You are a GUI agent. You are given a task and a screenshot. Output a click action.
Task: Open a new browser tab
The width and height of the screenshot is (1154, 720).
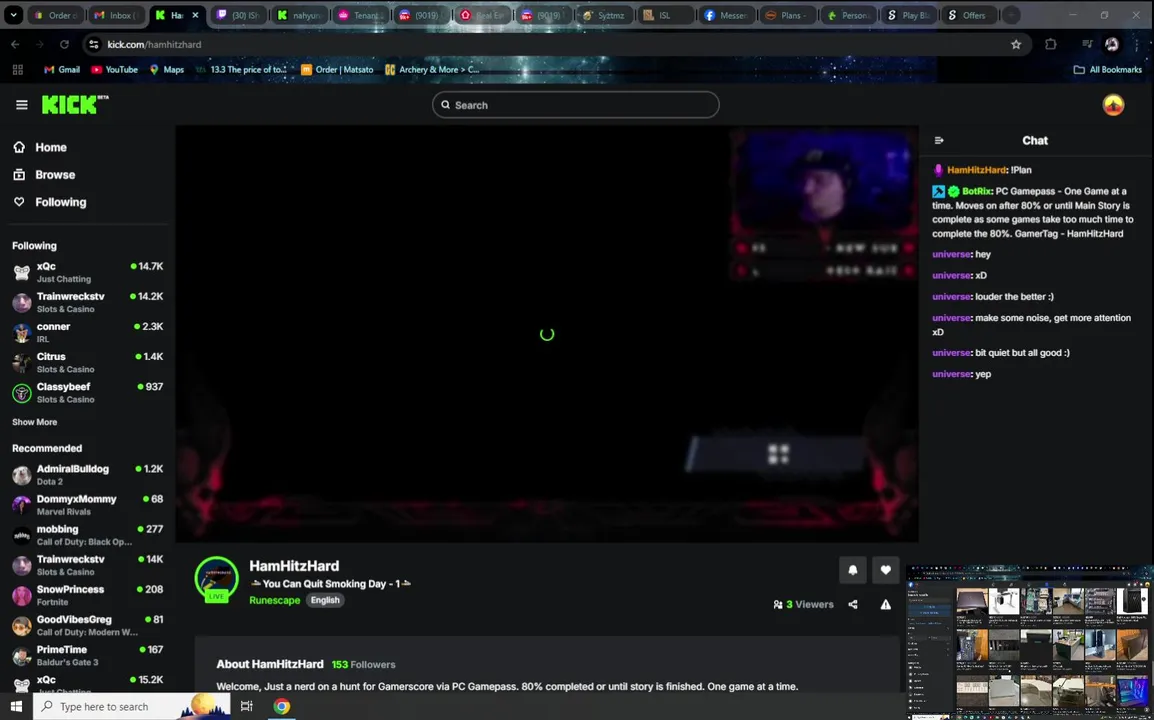point(1012,15)
